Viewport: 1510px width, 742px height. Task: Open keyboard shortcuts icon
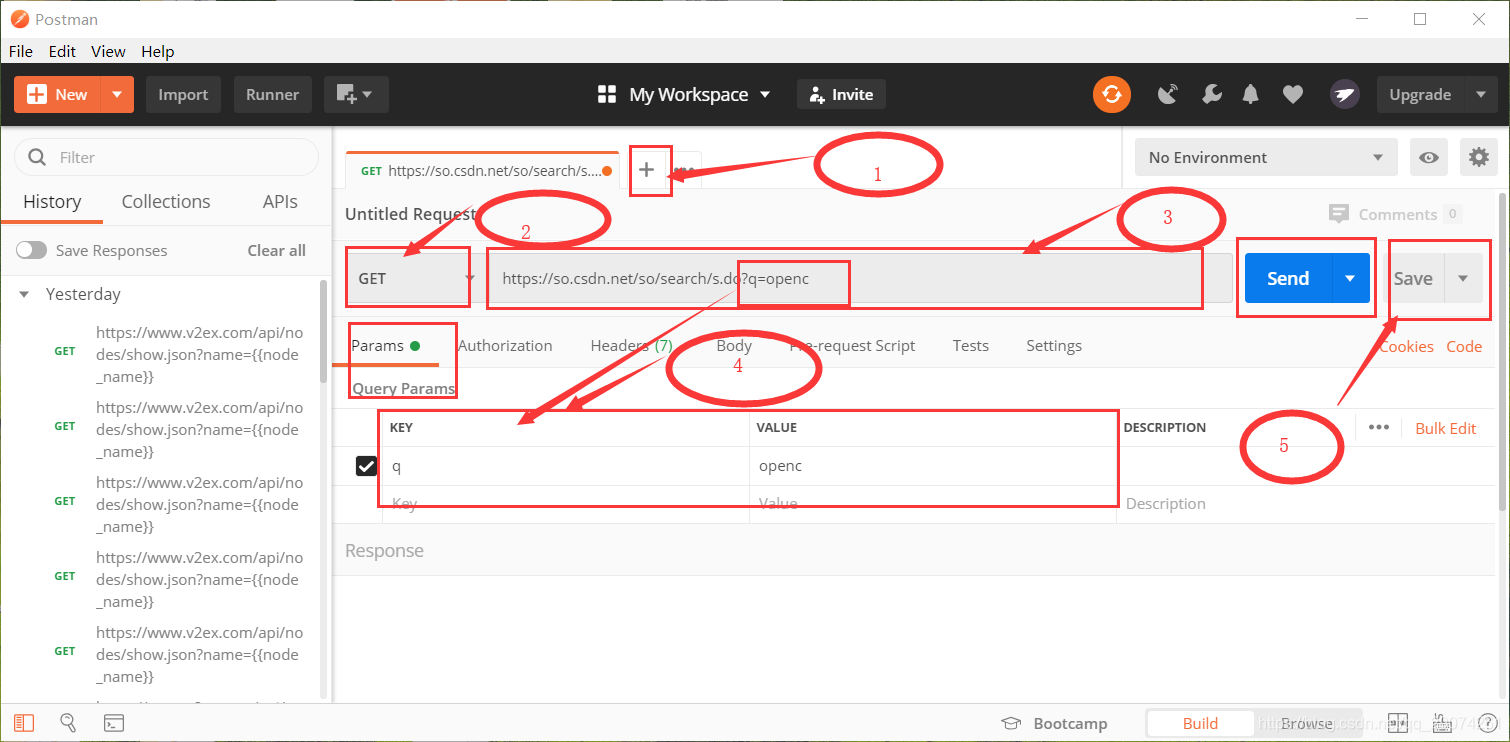(x=1442, y=723)
